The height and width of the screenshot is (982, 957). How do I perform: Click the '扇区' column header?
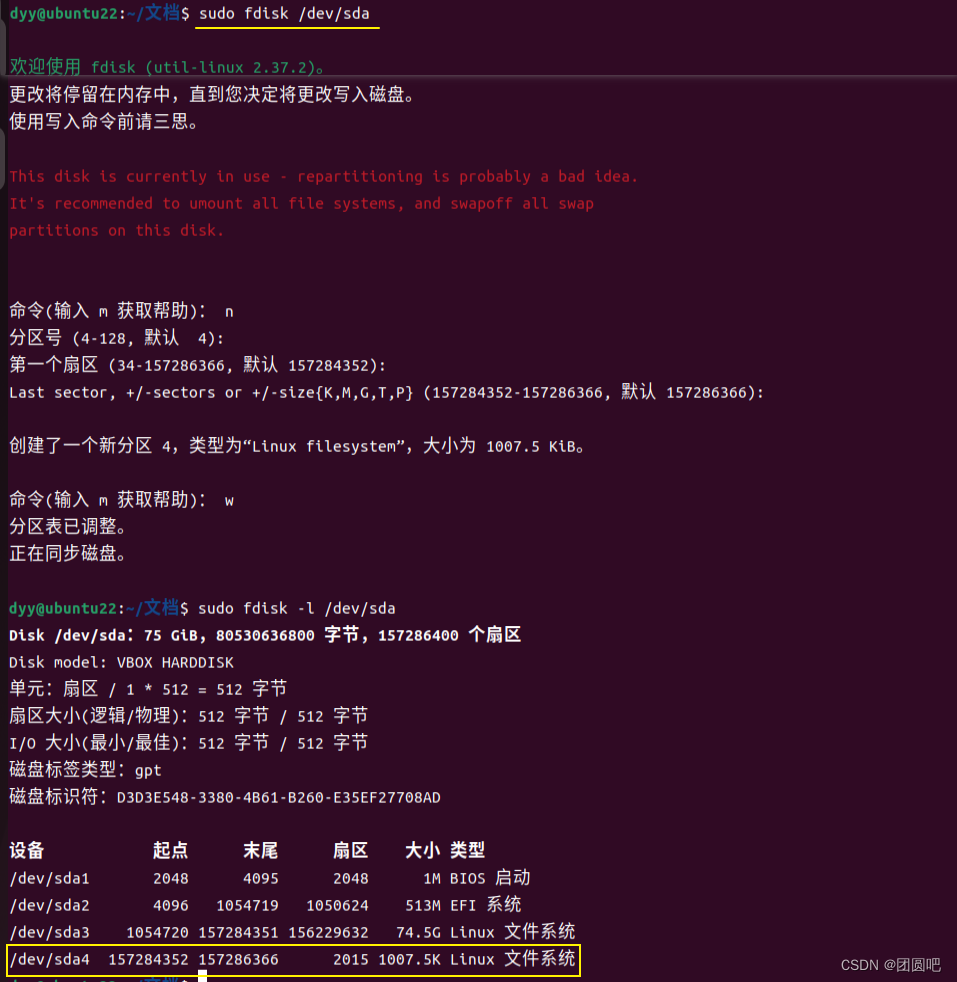pos(350,850)
